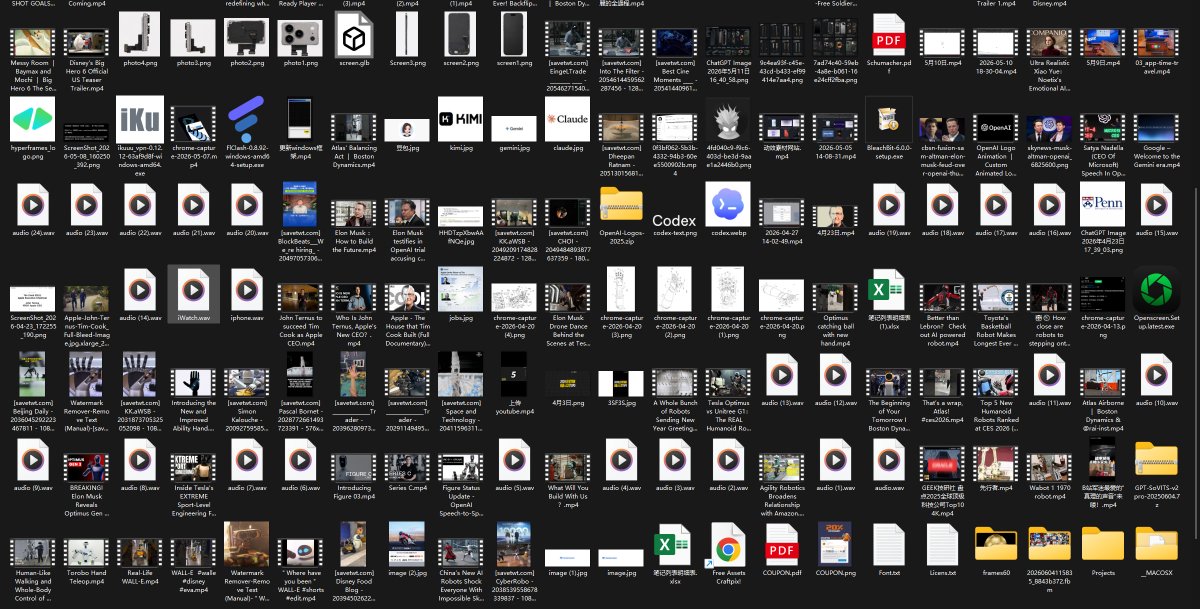Click the iphone.wav audio file
The image size is (1200, 609).
[x=247, y=290]
